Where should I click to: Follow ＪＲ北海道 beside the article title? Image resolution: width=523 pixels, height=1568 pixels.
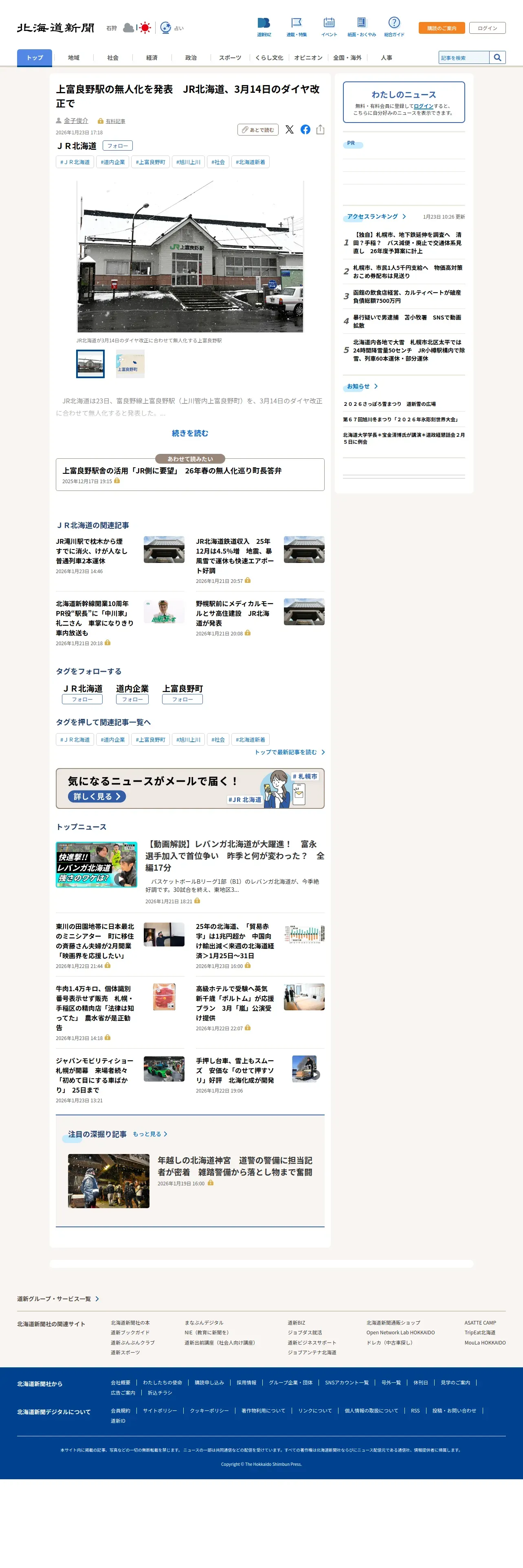117,146
